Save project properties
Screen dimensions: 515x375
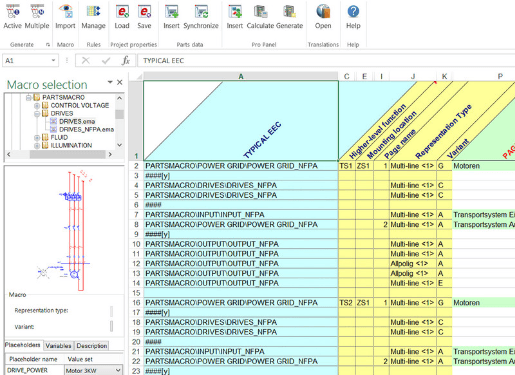pyautogui.click(x=144, y=17)
